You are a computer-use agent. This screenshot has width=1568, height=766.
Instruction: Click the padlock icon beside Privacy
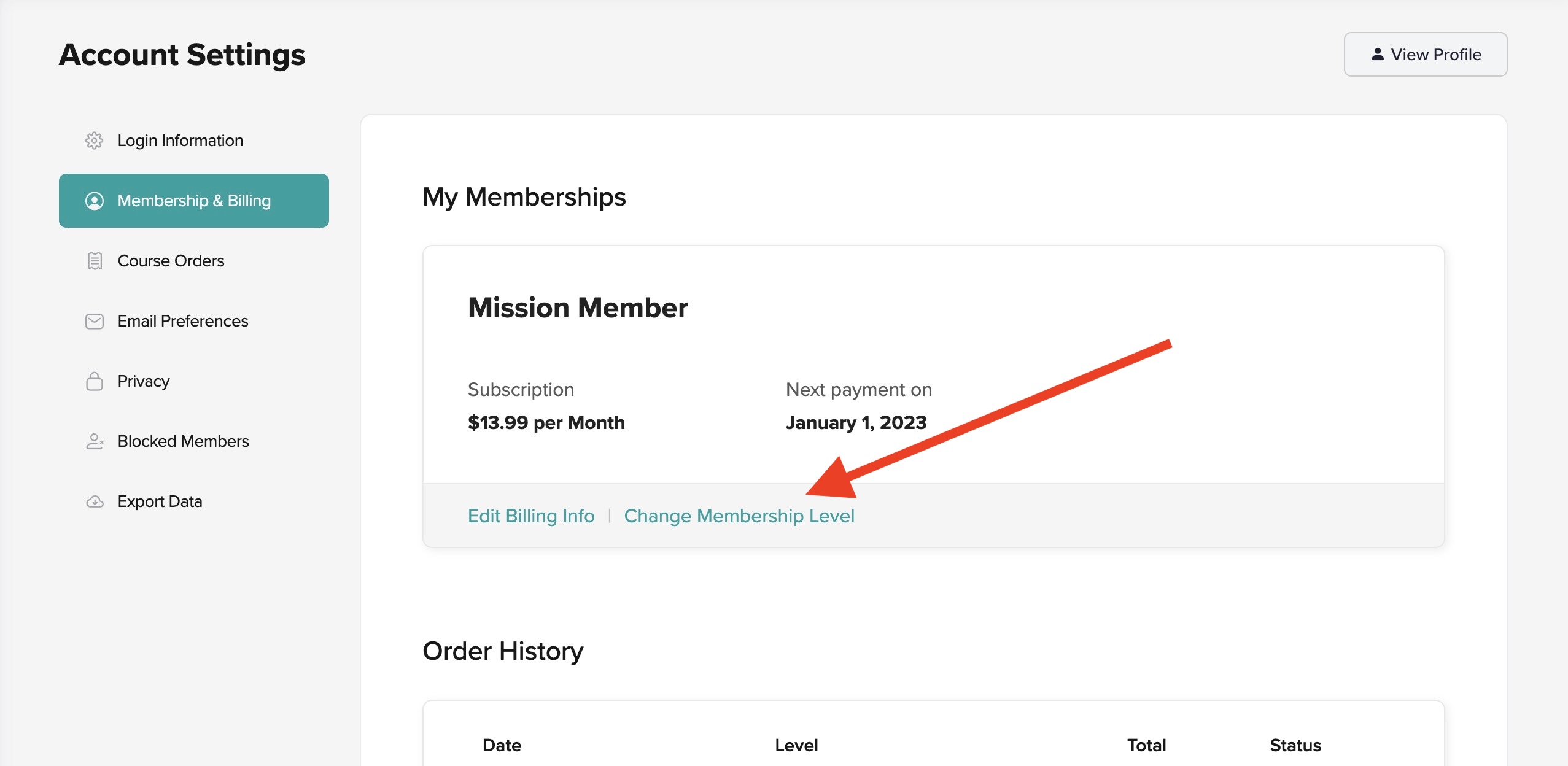coord(94,381)
